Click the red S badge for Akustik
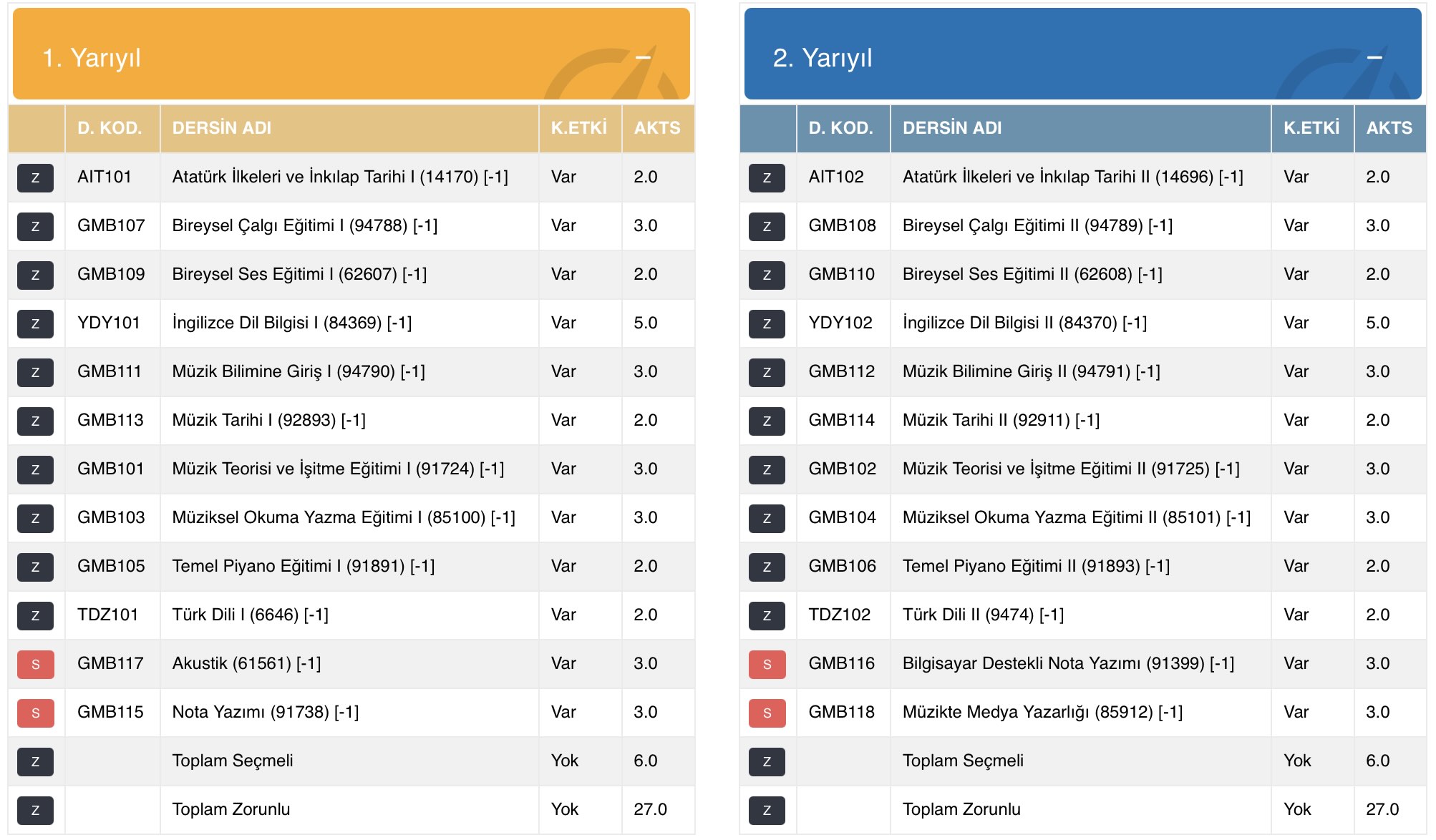The image size is (1436, 840). 35,665
